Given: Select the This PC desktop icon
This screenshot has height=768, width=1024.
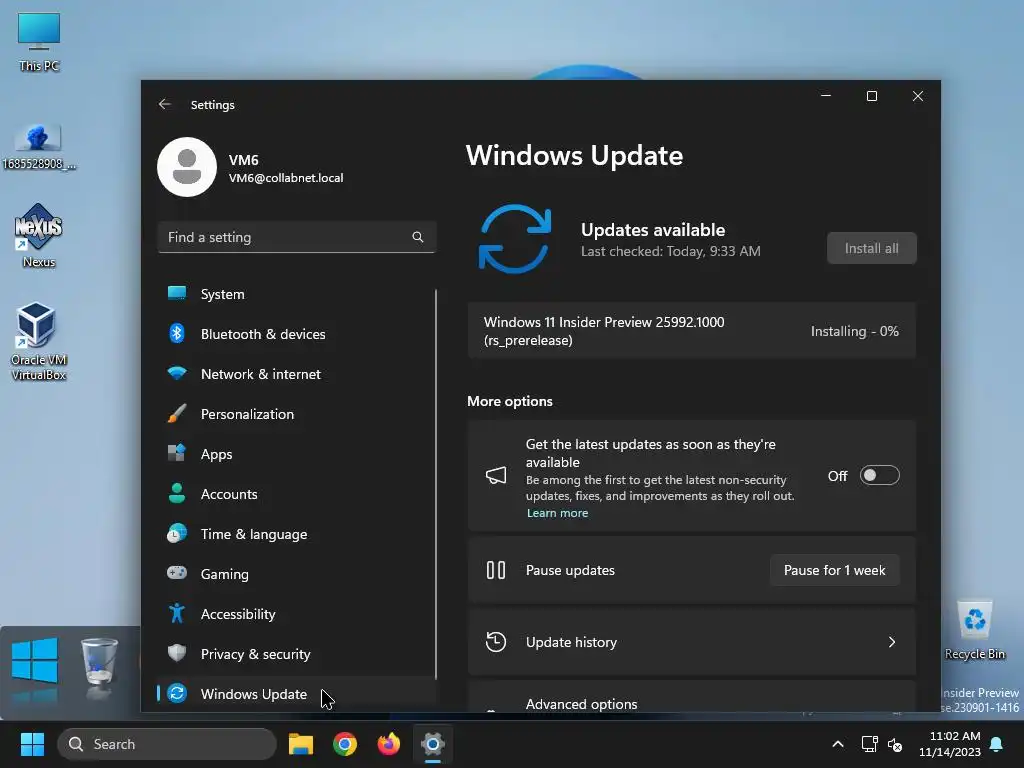Looking at the screenshot, I should point(39,42).
